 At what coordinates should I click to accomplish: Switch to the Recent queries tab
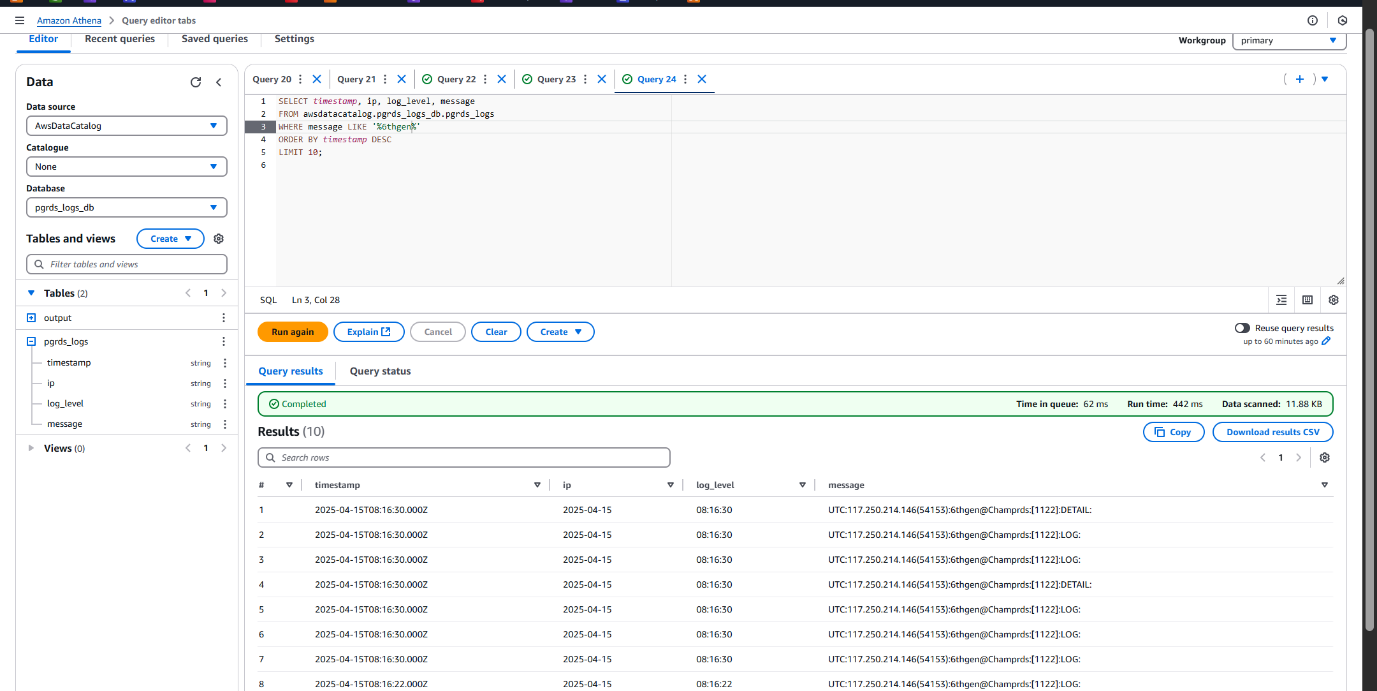(120, 39)
